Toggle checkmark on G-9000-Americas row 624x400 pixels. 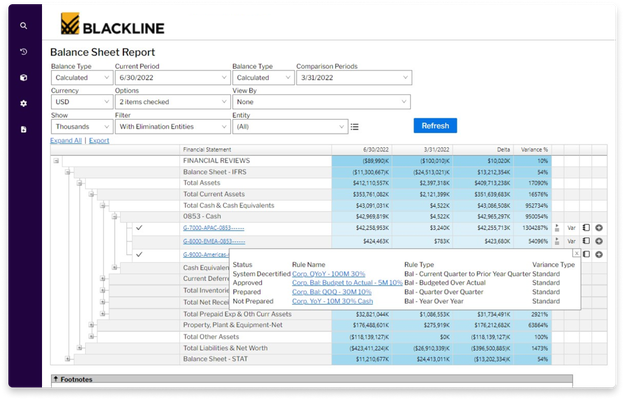139,254
